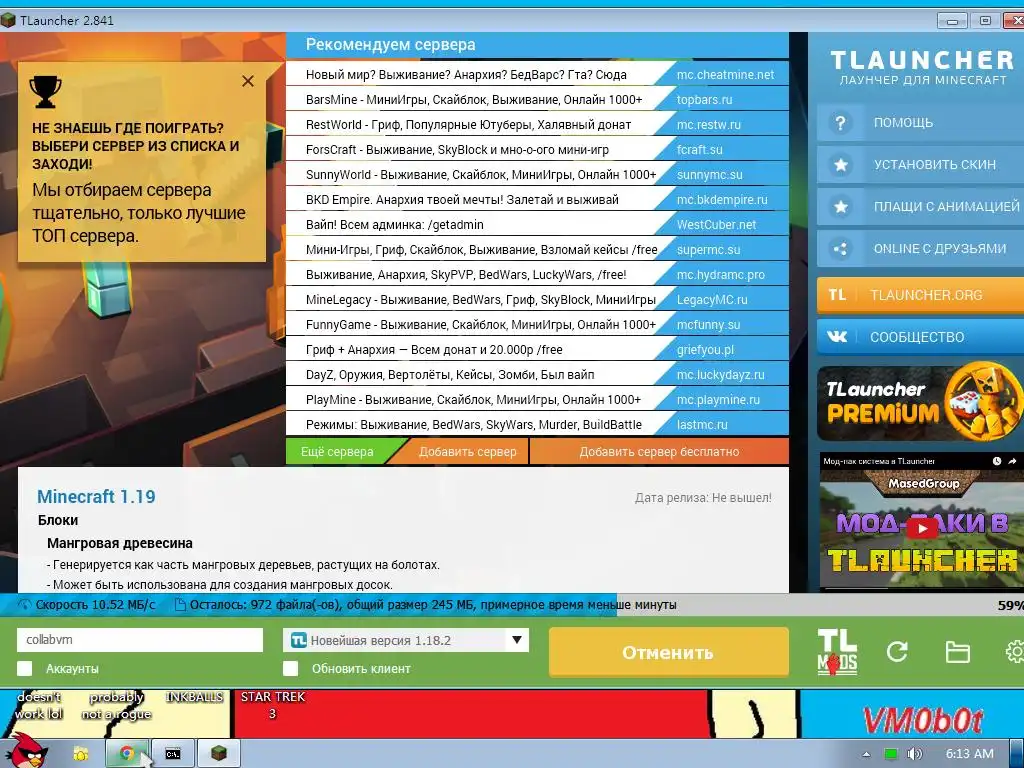This screenshot has width=1024, height=768.
Task: Click the download progress bar
Action: tap(512, 605)
